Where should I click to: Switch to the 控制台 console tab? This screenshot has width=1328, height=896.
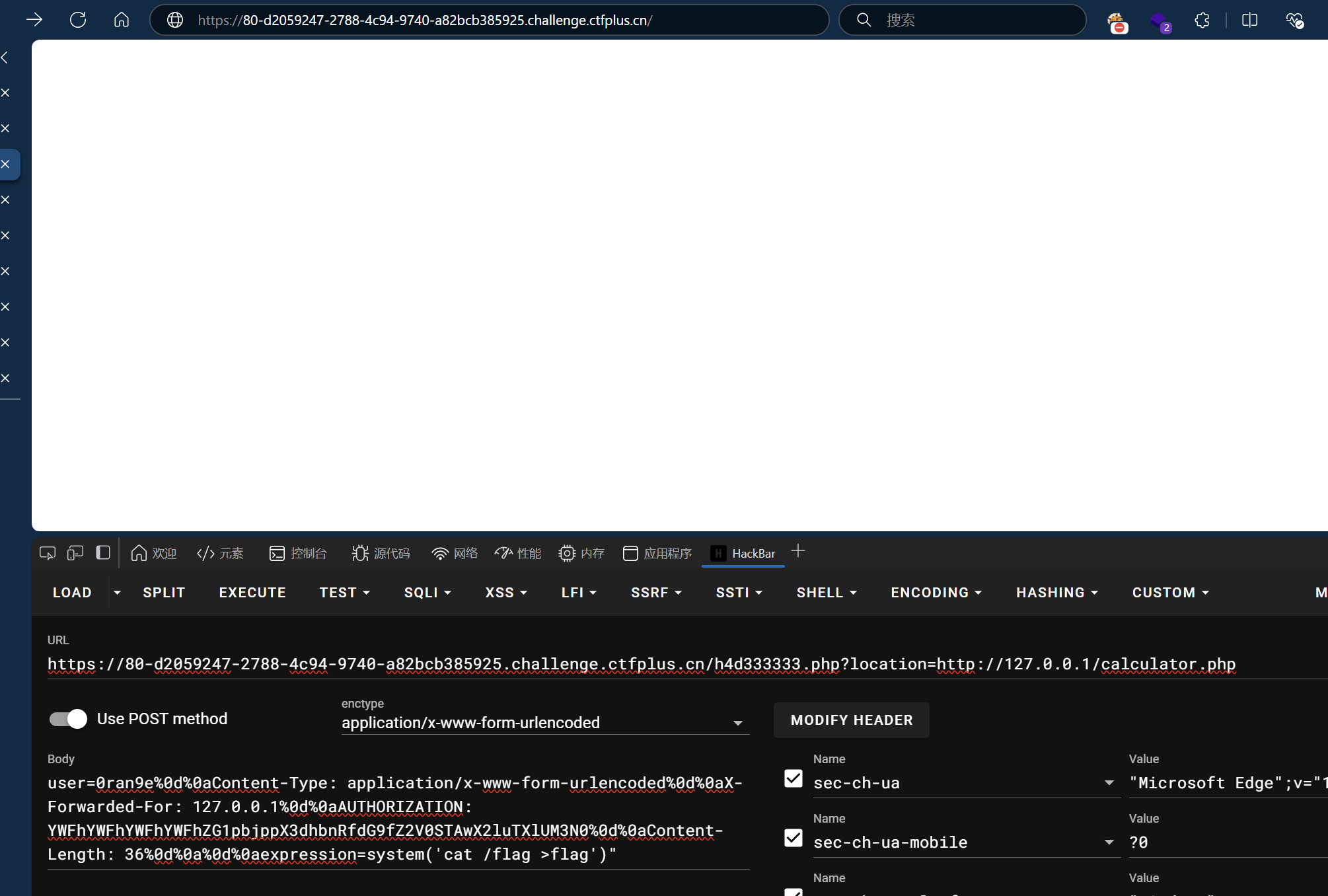pyautogui.click(x=298, y=553)
